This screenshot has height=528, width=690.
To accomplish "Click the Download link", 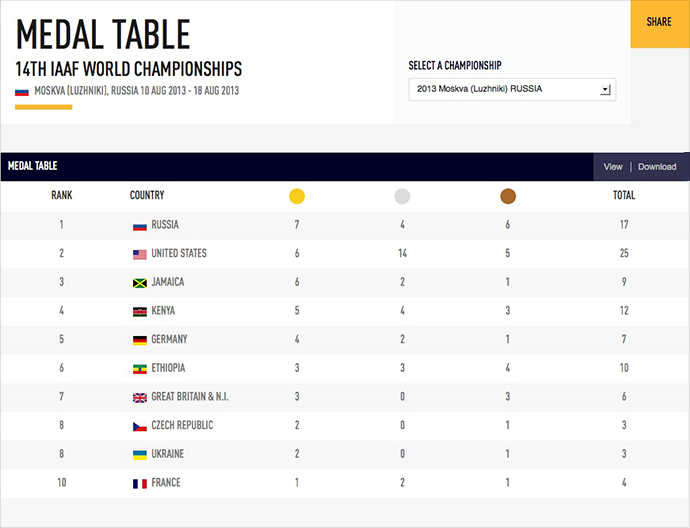I will coord(657,167).
